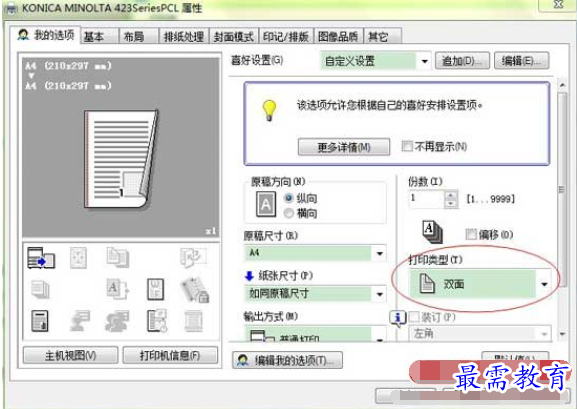Click the 主机视图(V) button
The height and width of the screenshot is (409, 577).
(70, 355)
